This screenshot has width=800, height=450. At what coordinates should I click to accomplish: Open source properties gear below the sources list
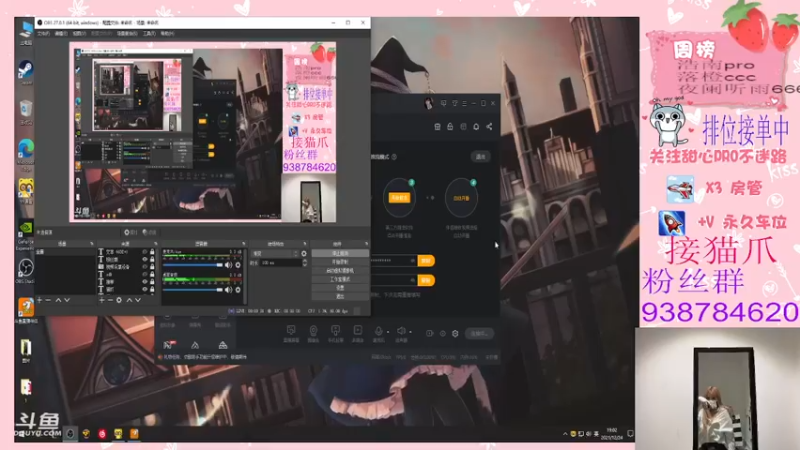click(x=119, y=300)
